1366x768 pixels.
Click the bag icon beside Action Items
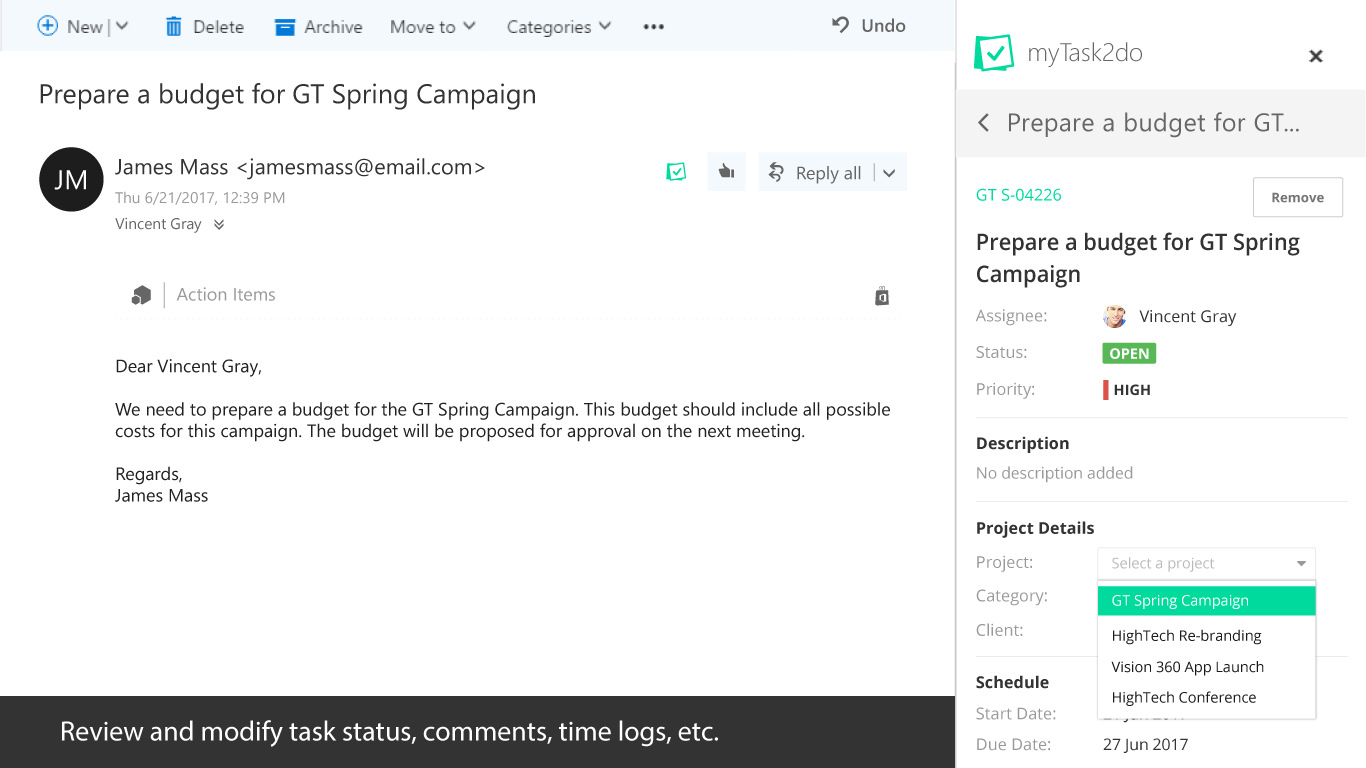click(882, 296)
